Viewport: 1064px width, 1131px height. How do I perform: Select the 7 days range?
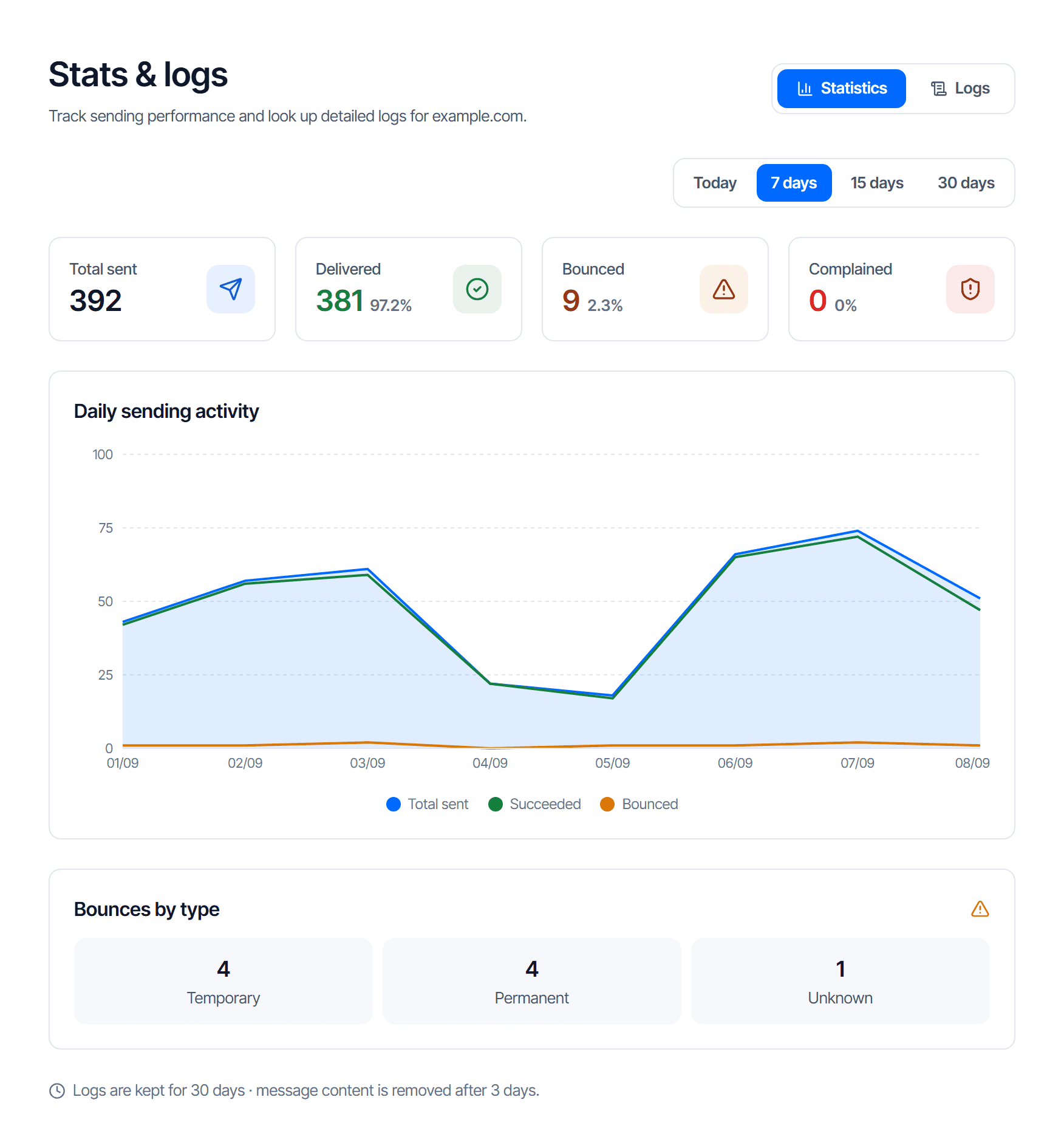tap(794, 183)
